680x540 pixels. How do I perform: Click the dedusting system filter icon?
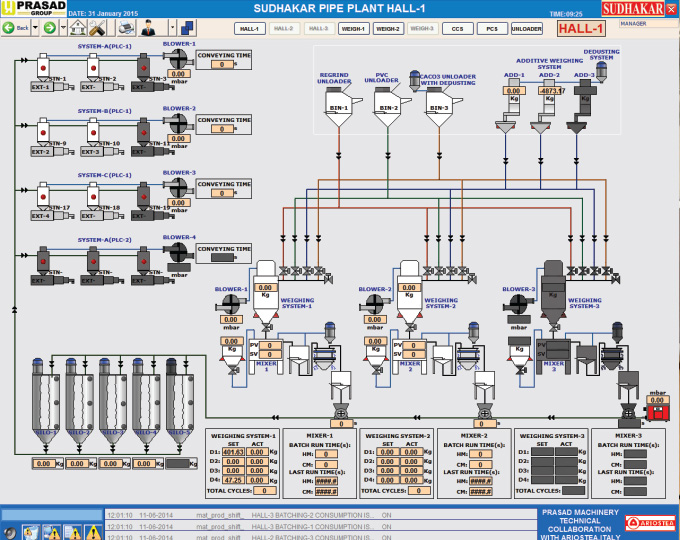(x=601, y=72)
